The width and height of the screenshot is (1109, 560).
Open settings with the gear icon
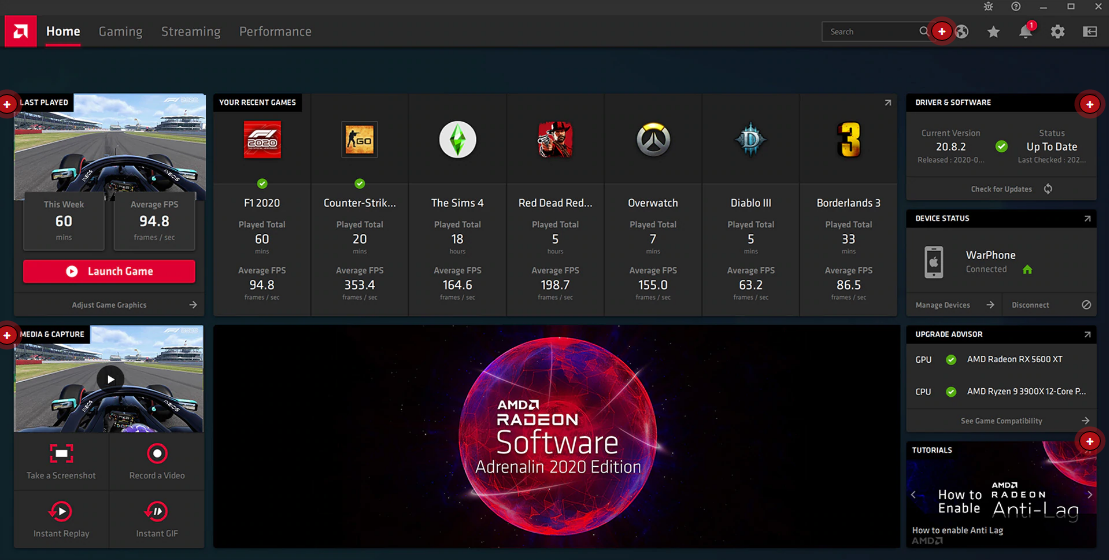pyautogui.click(x=1057, y=32)
